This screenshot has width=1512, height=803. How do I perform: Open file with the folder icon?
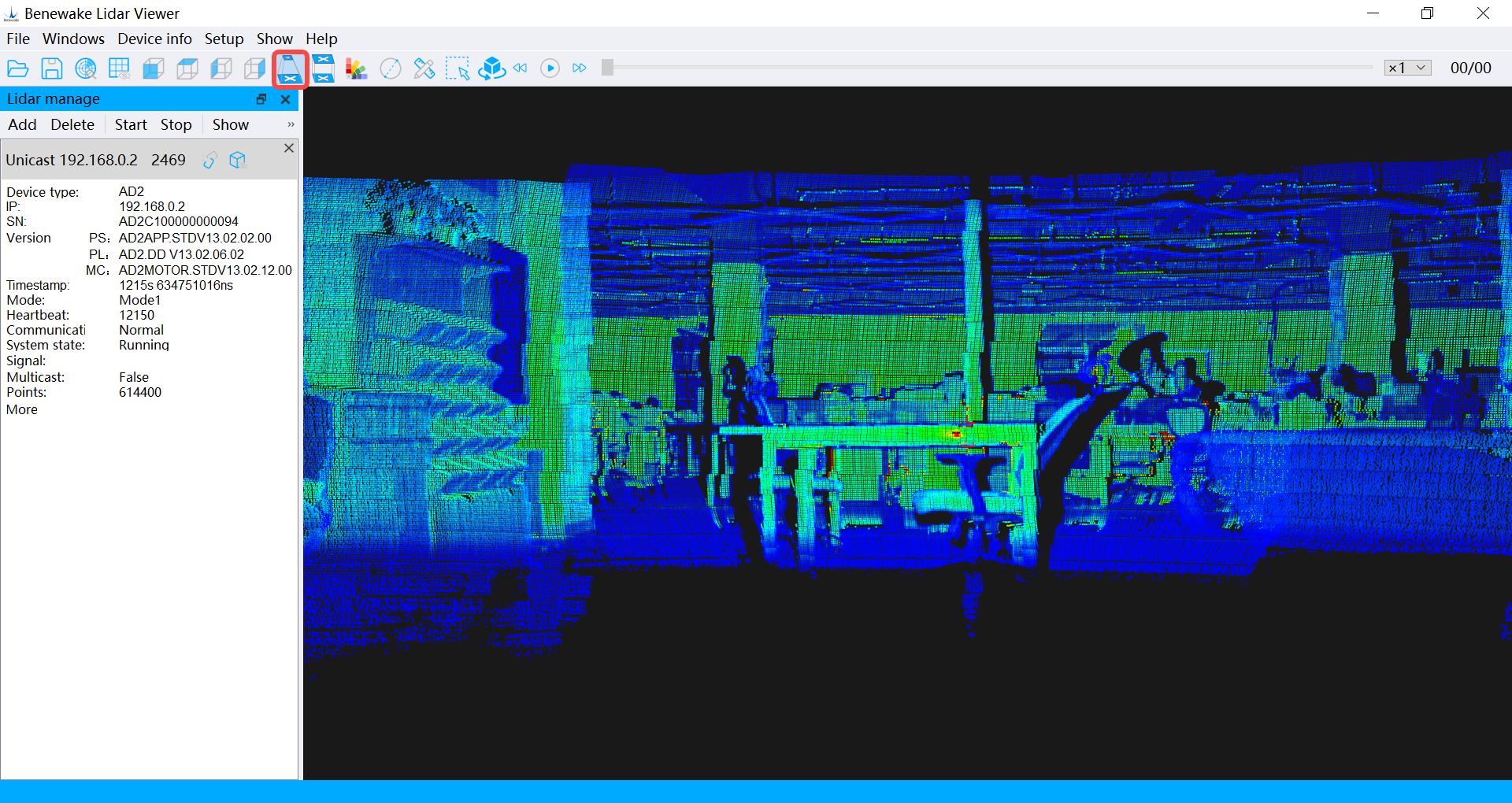click(x=18, y=68)
